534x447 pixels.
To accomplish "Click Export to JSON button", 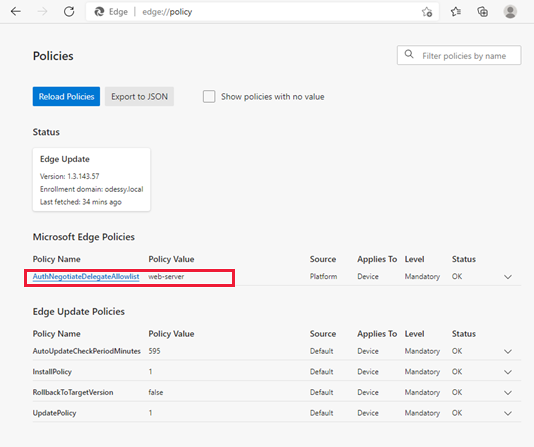I will [139, 96].
